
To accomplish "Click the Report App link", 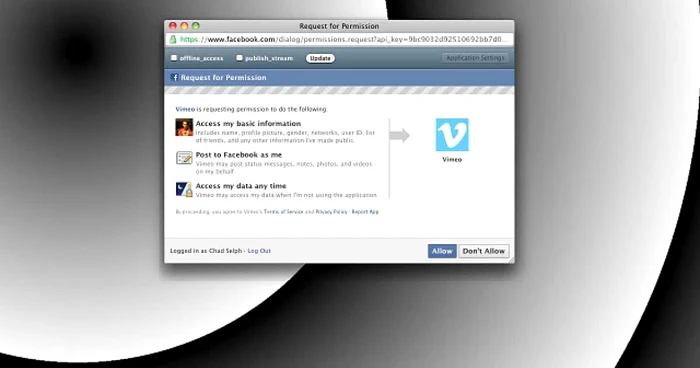I will click(365, 212).
